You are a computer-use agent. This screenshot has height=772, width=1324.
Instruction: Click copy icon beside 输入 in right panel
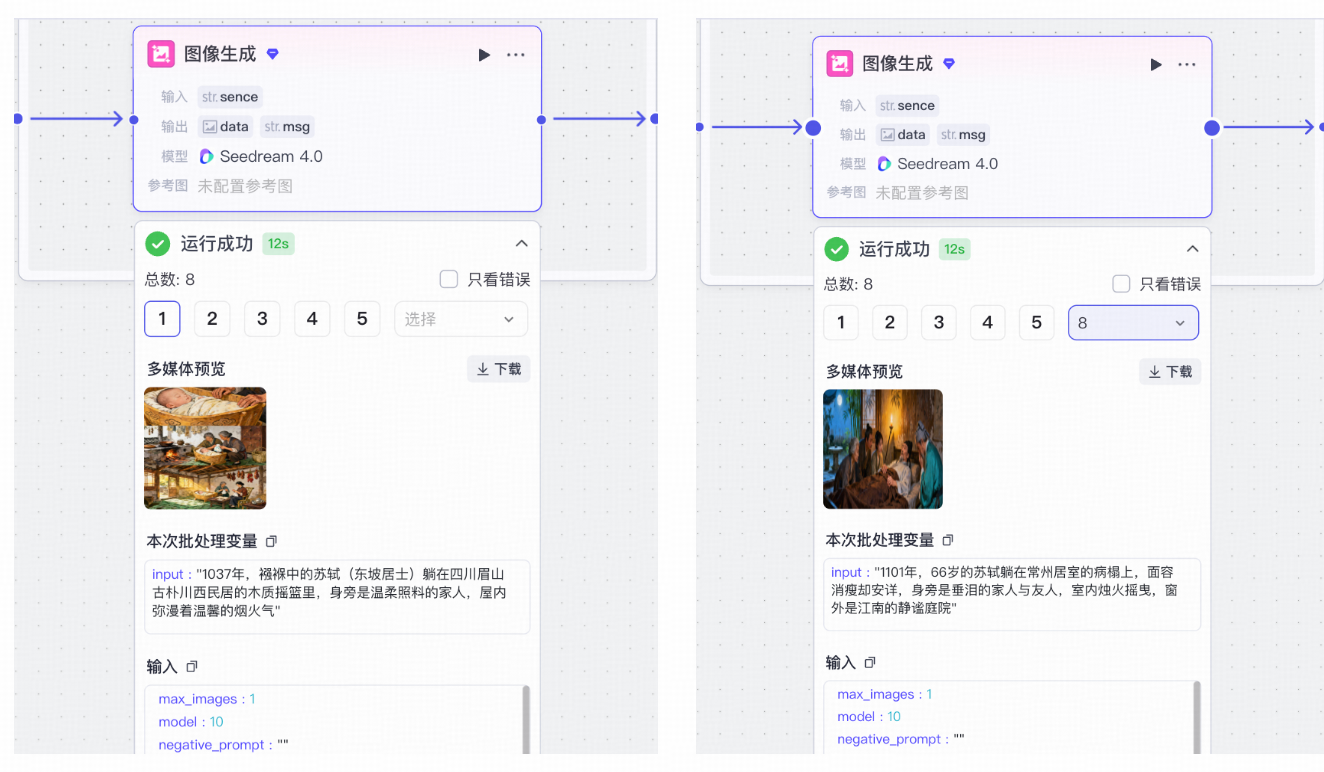click(x=870, y=663)
